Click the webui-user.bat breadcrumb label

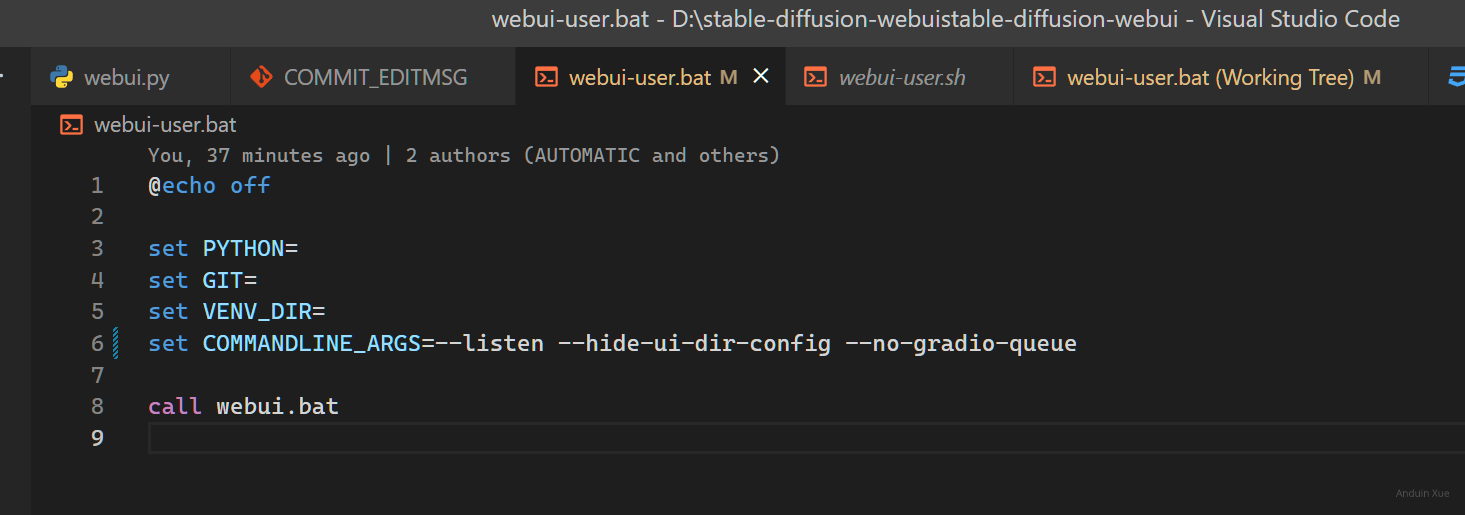[165, 125]
